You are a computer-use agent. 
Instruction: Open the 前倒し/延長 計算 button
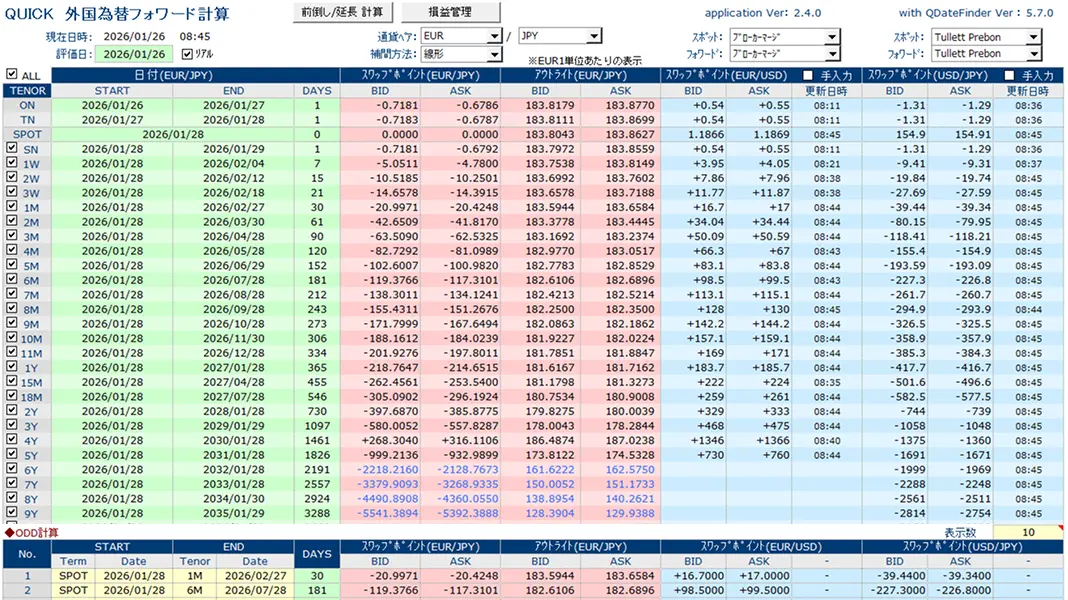click(x=343, y=12)
